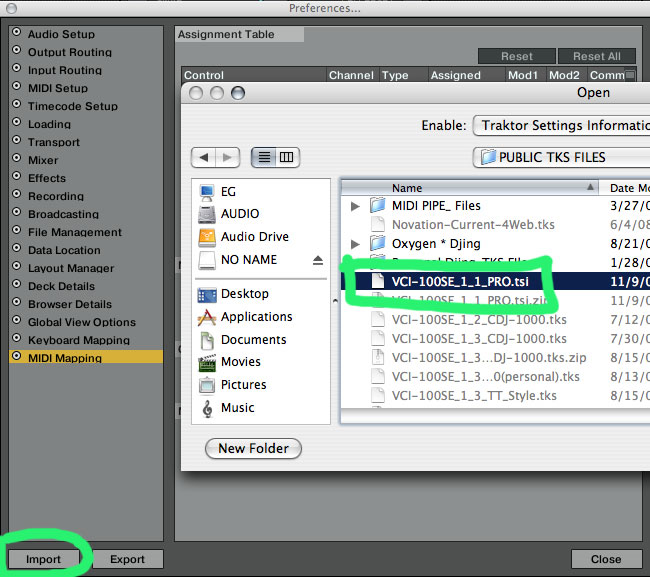This screenshot has width=650, height=577.
Task: Open the Enable file type dropdown
Action: [x=560, y=125]
